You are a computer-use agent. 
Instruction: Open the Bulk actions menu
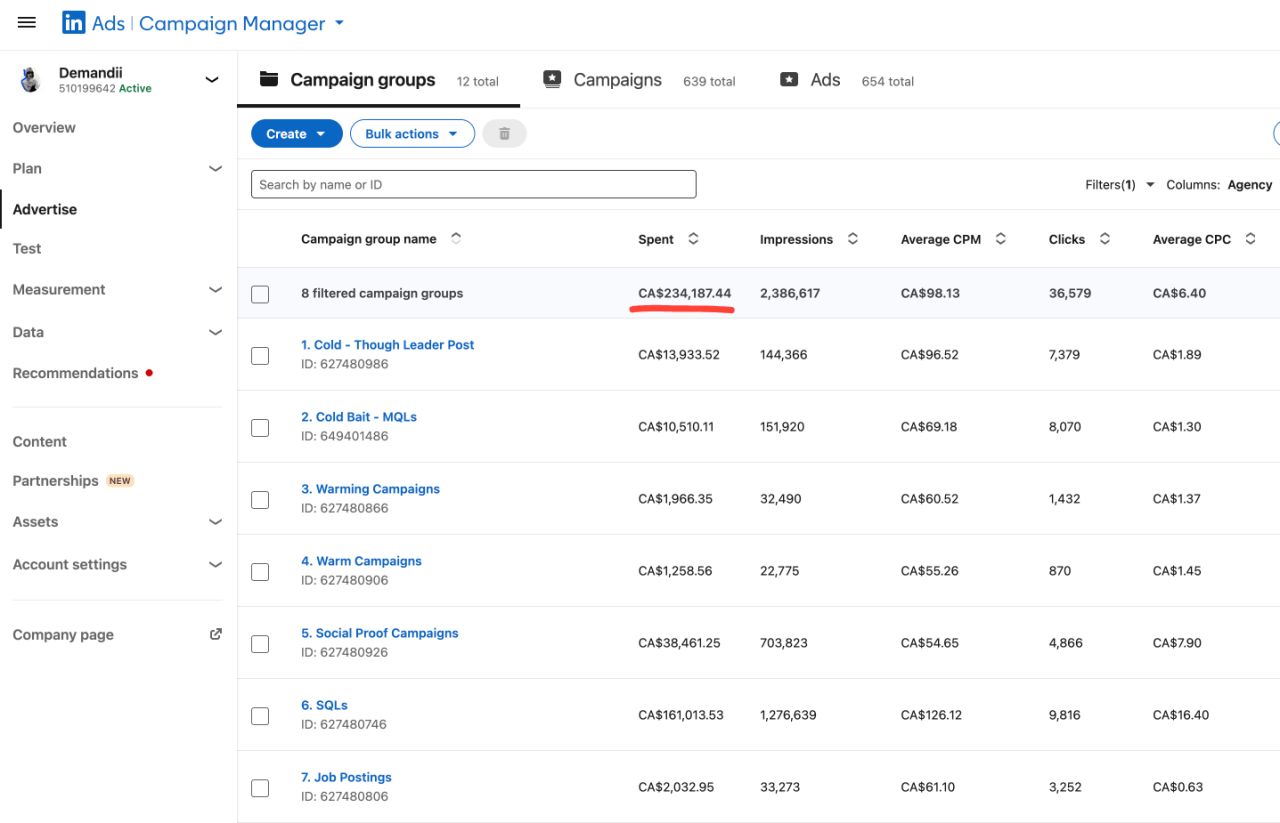[x=412, y=134]
